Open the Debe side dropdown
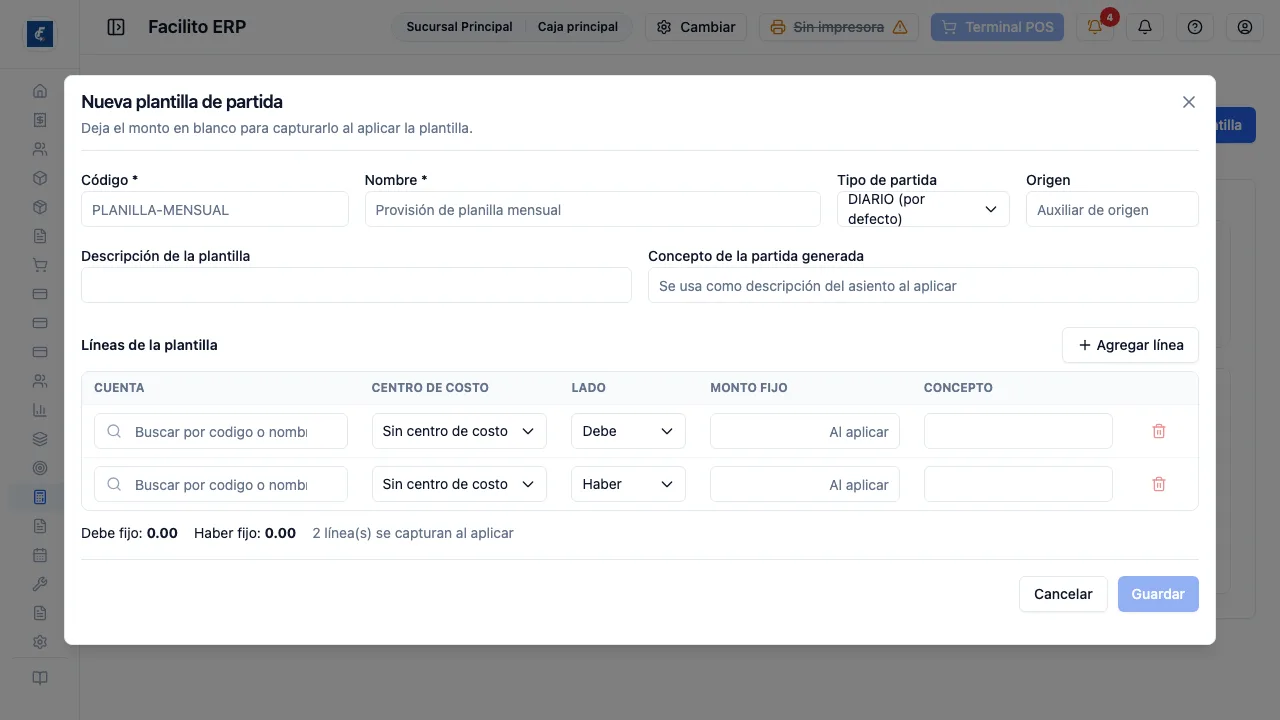 (628, 431)
